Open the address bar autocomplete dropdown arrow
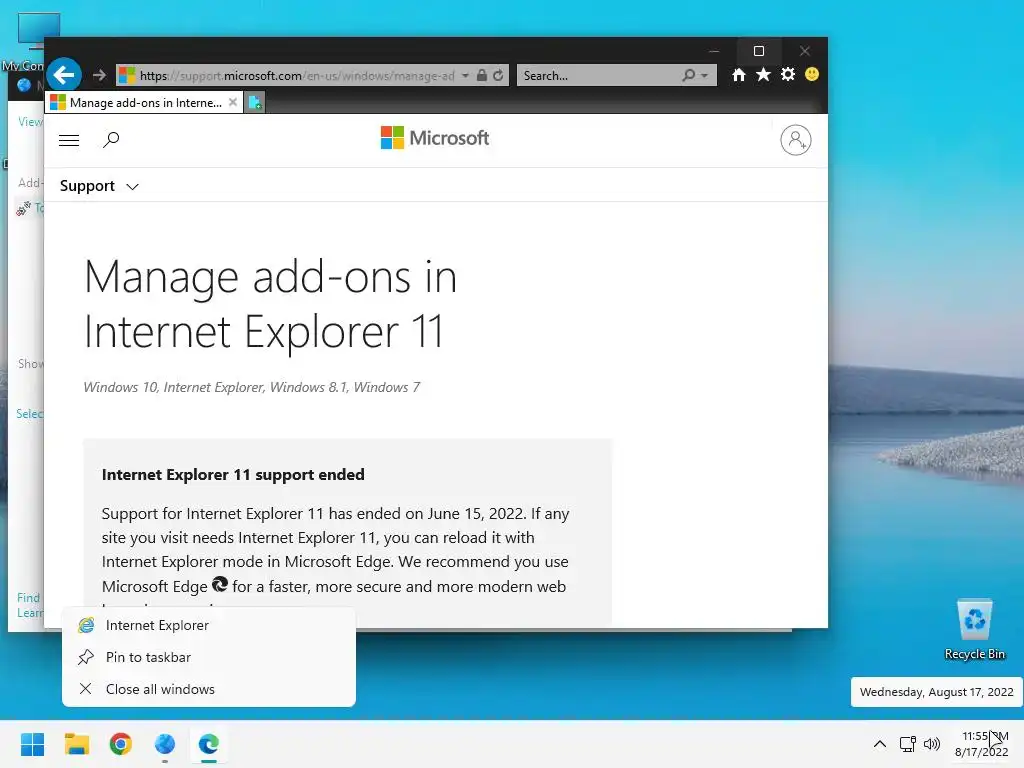The image size is (1024, 768). pyautogui.click(x=465, y=76)
